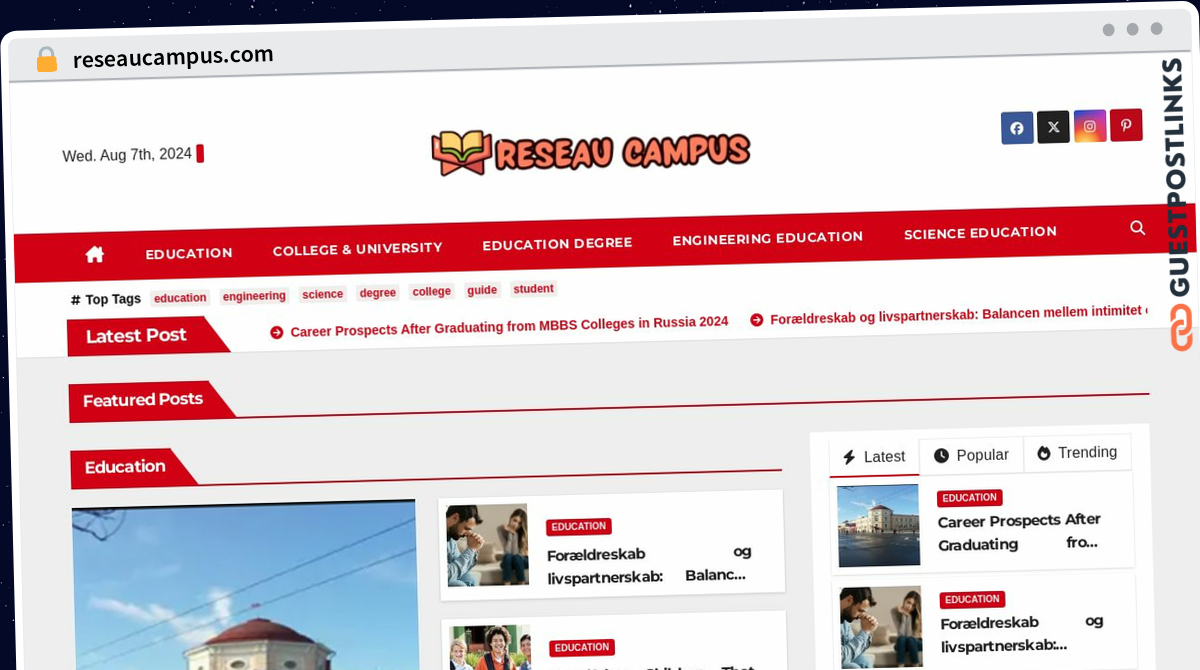The width and height of the screenshot is (1200, 670).
Task: Click the 'Education' section heading
Action: (x=125, y=467)
